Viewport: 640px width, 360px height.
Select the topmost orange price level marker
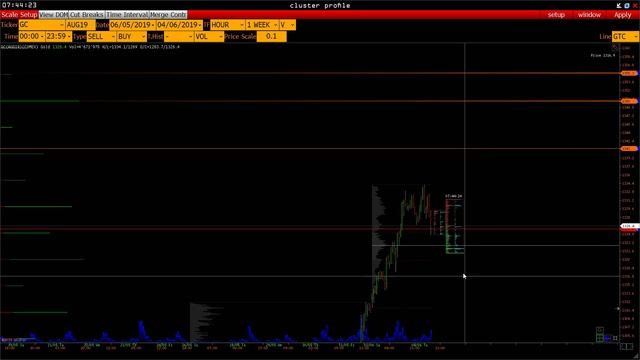629,73
